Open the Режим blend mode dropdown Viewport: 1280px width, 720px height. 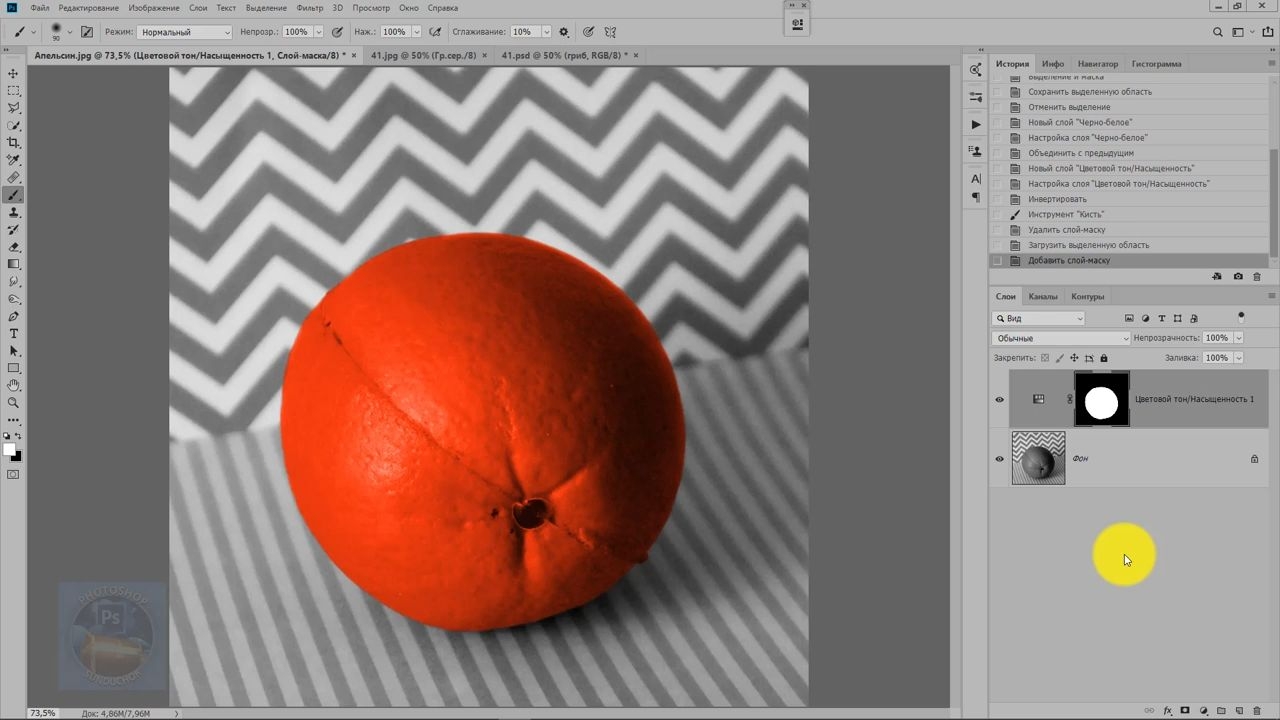click(x=184, y=32)
